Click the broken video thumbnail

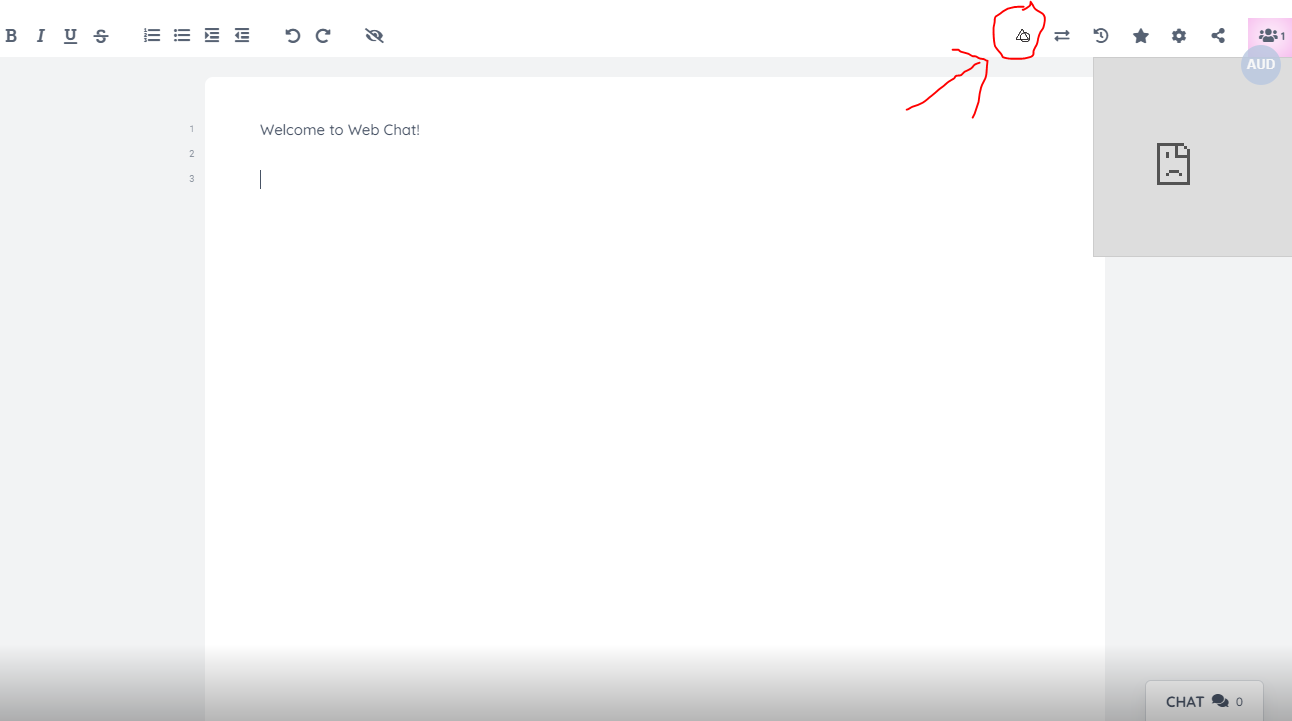[1192, 157]
